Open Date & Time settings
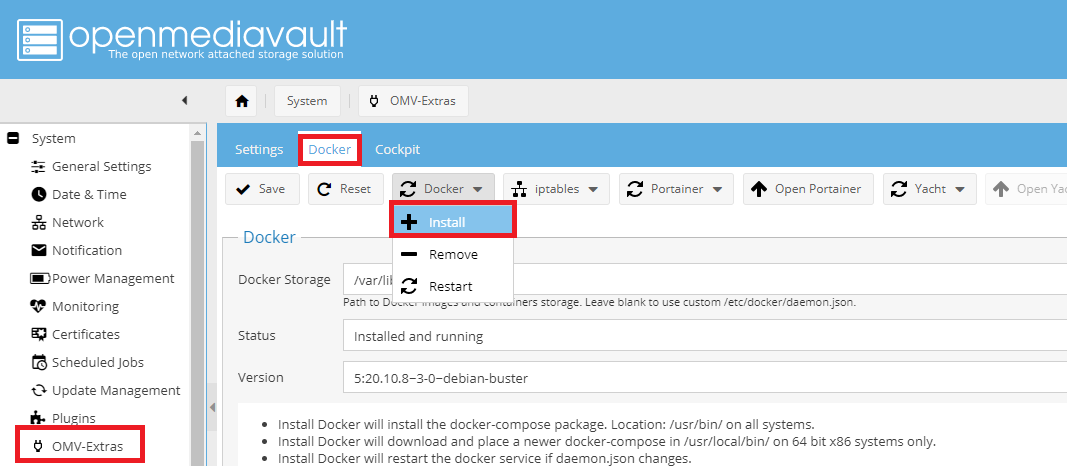1067x466 pixels. [x=79, y=194]
